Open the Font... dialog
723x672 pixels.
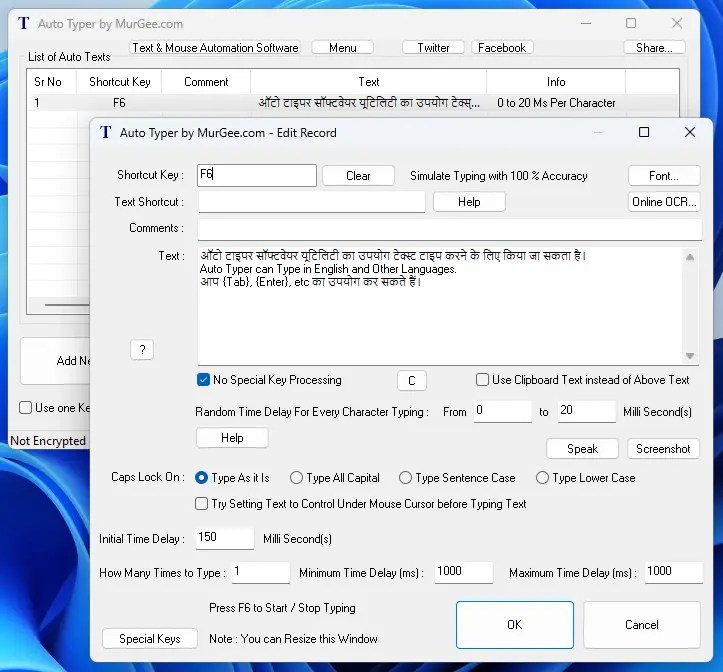click(x=664, y=176)
